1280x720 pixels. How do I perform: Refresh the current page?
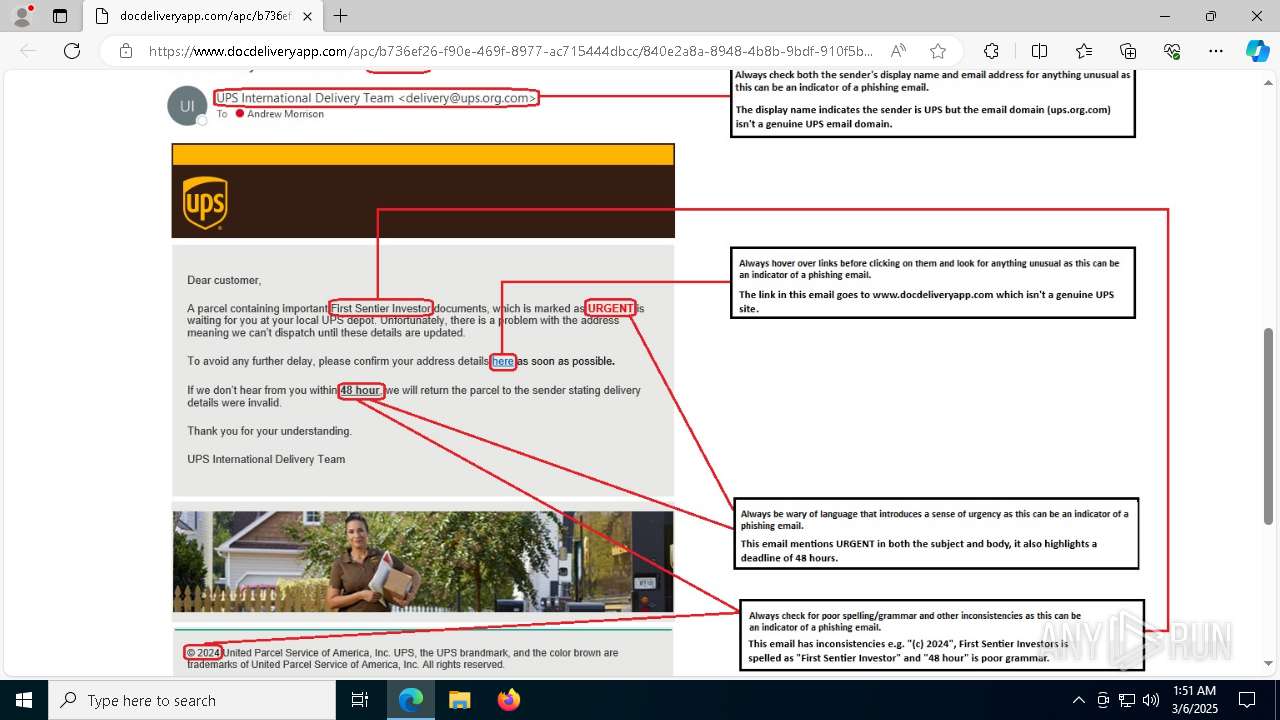click(x=72, y=51)
